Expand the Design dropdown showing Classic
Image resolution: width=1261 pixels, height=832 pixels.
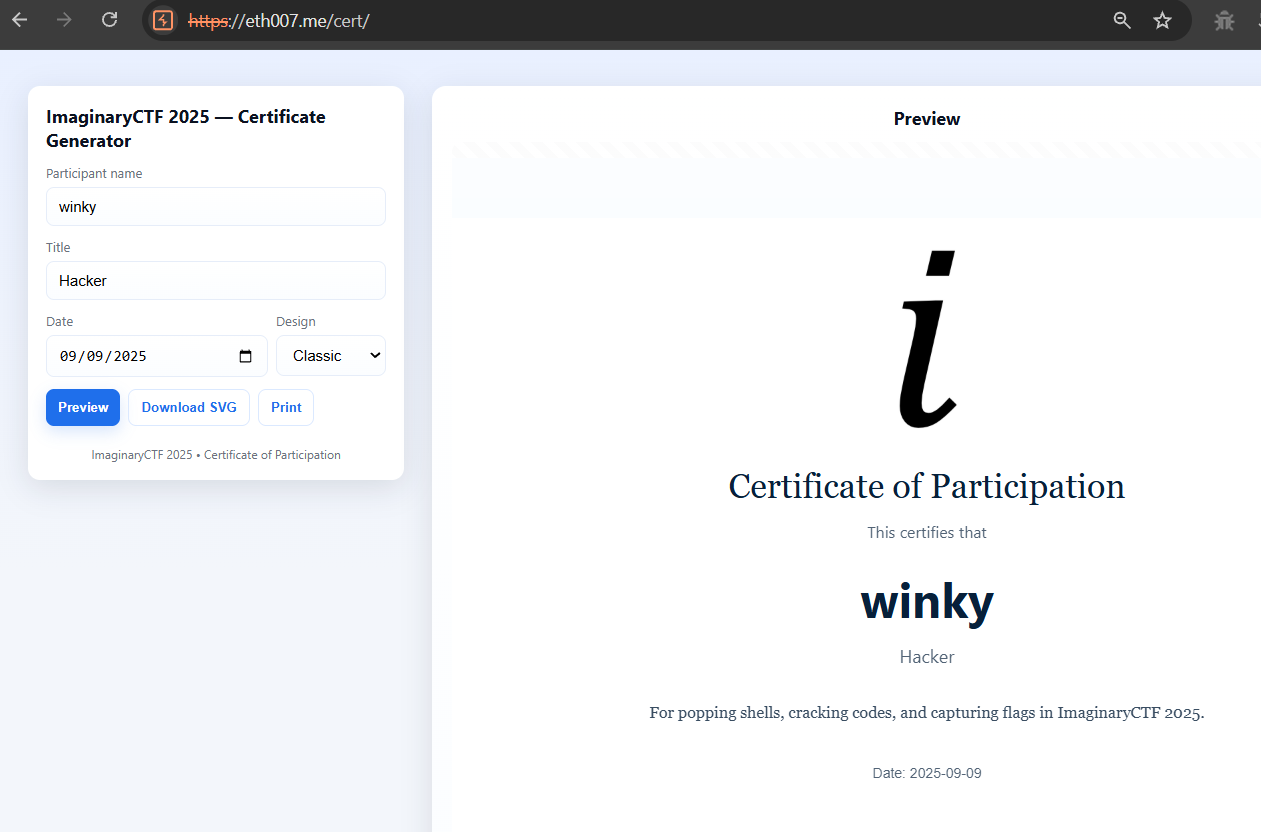coord(331,356)
